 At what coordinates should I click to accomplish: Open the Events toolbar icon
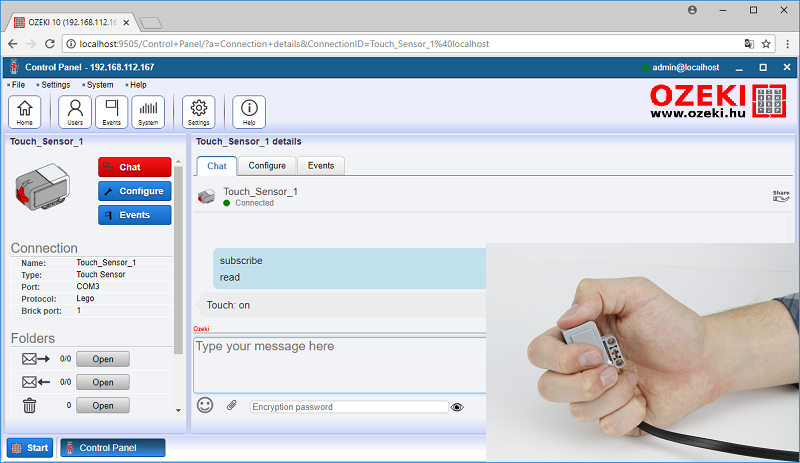point(111,111)
